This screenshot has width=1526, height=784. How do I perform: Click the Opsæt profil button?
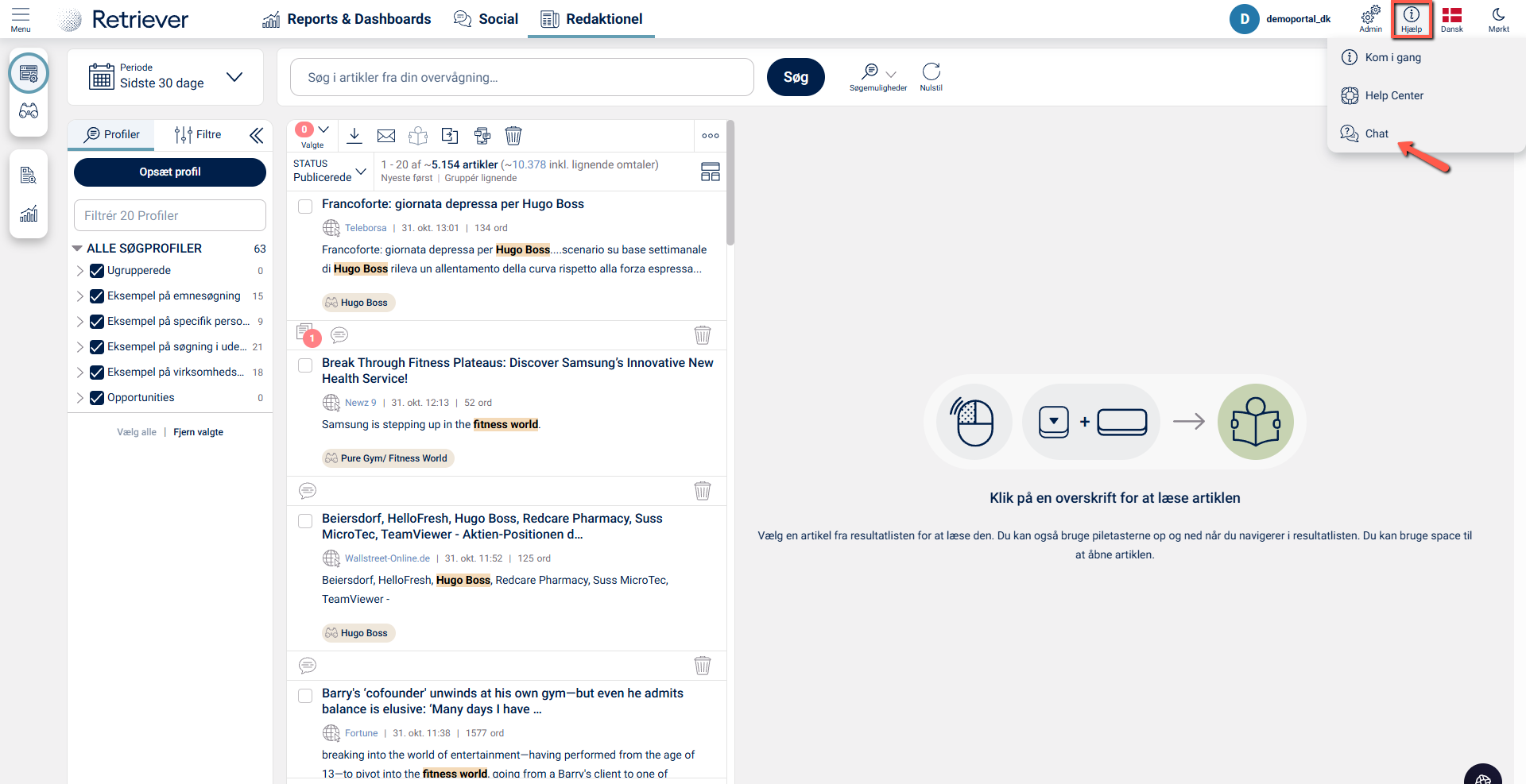pyautogui.click(x=170, y=172)
